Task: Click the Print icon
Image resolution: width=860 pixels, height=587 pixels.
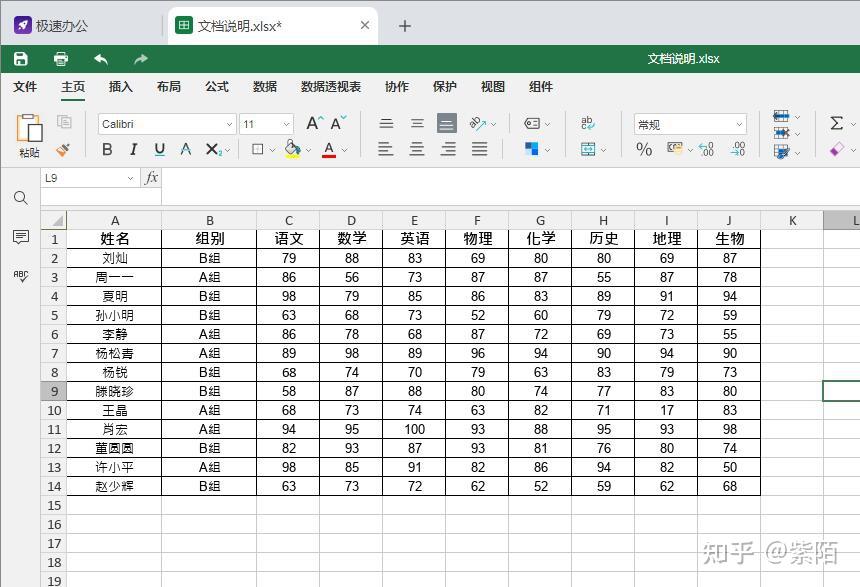Action: pos(61,59)
